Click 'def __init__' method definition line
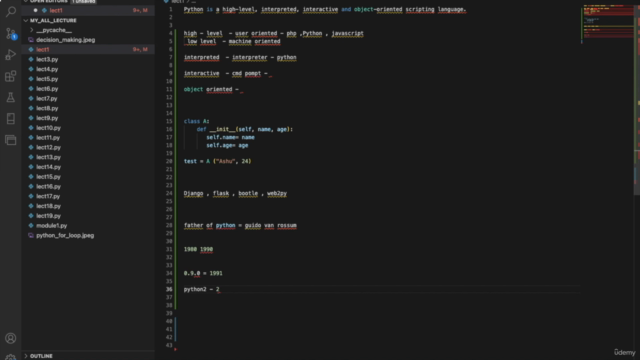640x360 pixels. 245,129
